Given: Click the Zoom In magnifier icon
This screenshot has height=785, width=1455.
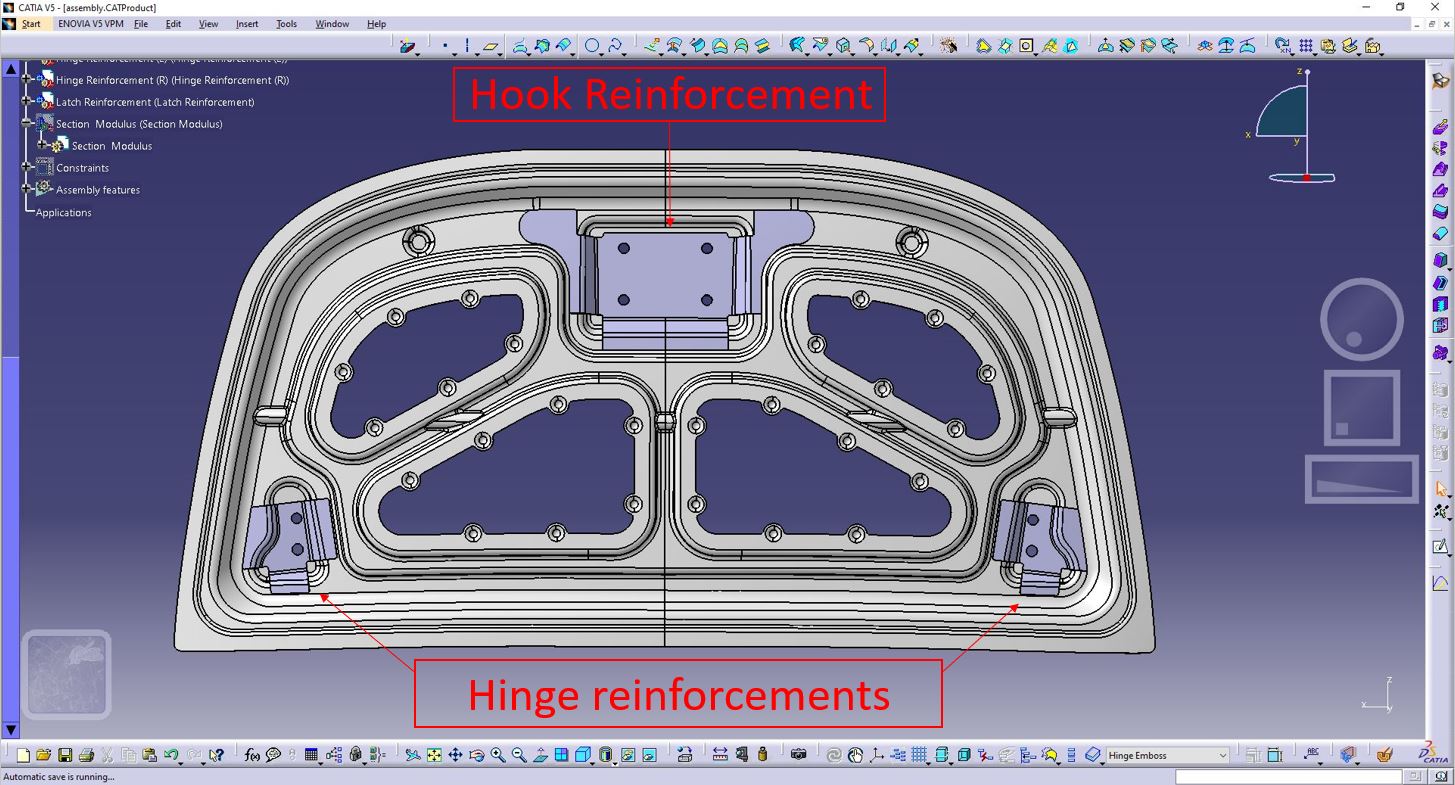Looking at the screenshot, I should (x=496, y=755).
